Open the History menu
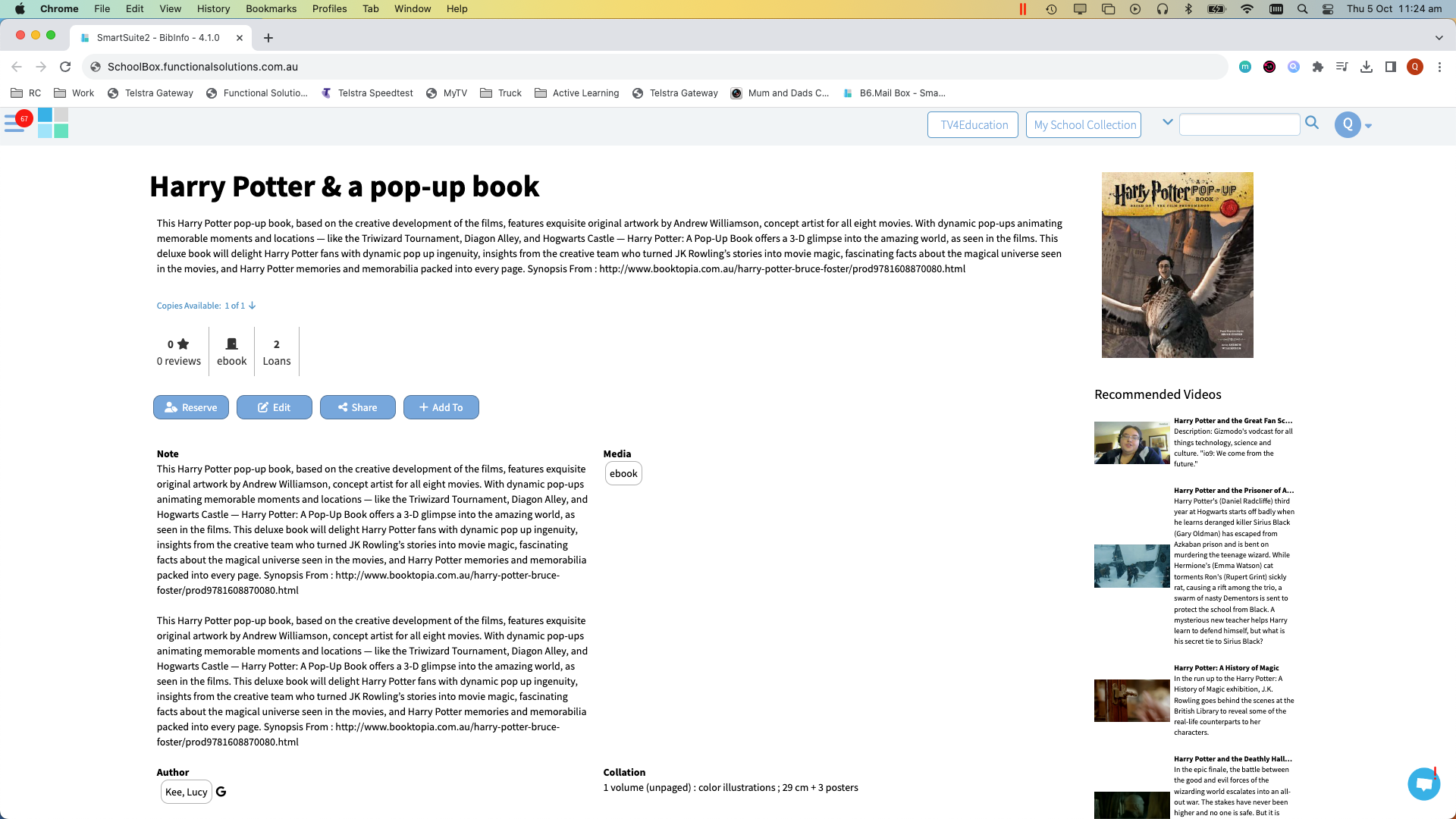The height and width of the screenshot is (819, 1456). pos(213,9)
